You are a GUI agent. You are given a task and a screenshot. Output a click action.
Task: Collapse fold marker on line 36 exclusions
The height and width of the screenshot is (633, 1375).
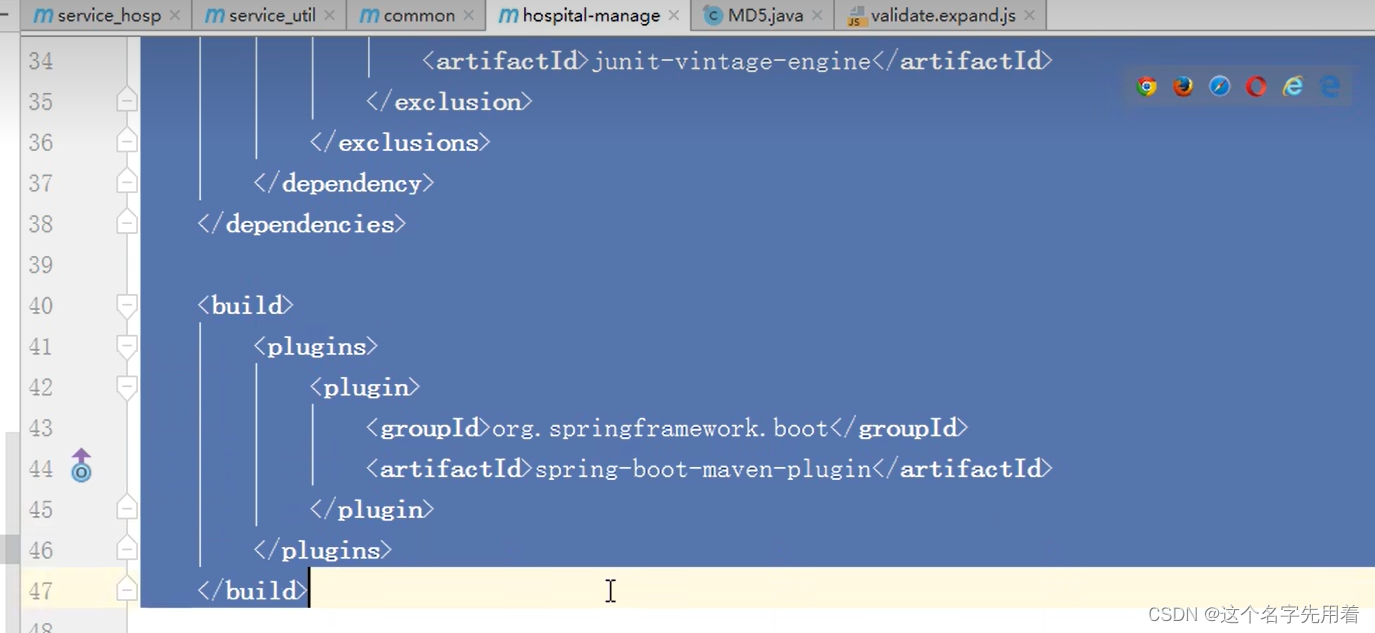pos(126,142)
